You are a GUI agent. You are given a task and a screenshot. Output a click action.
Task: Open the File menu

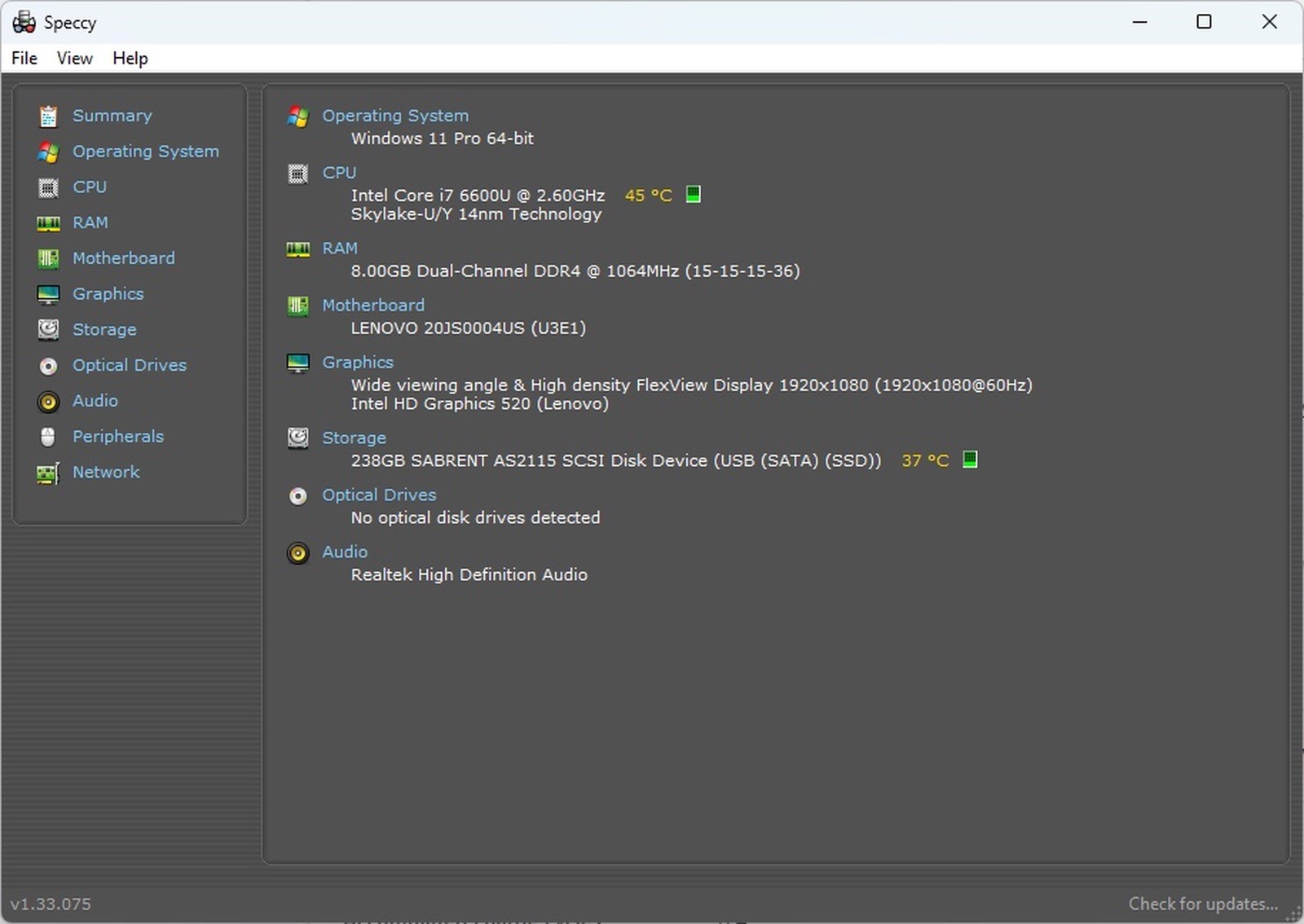(24, 58)
